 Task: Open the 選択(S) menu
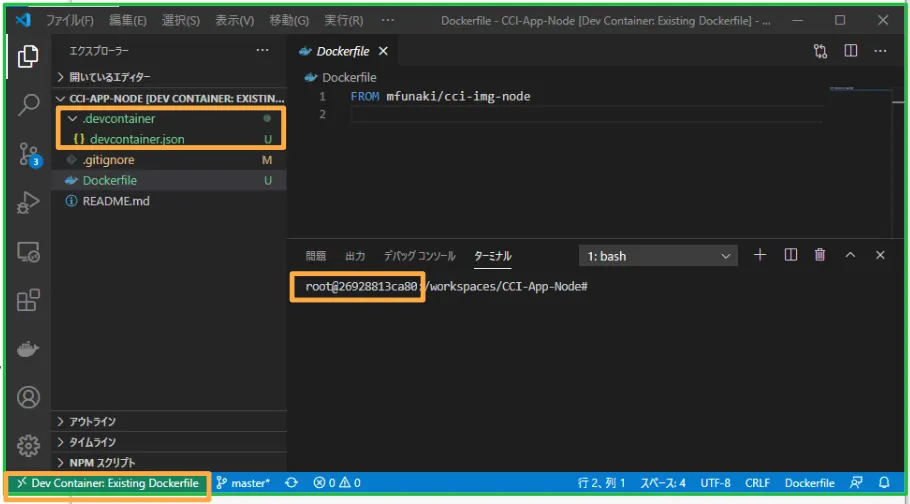point(181,20)
